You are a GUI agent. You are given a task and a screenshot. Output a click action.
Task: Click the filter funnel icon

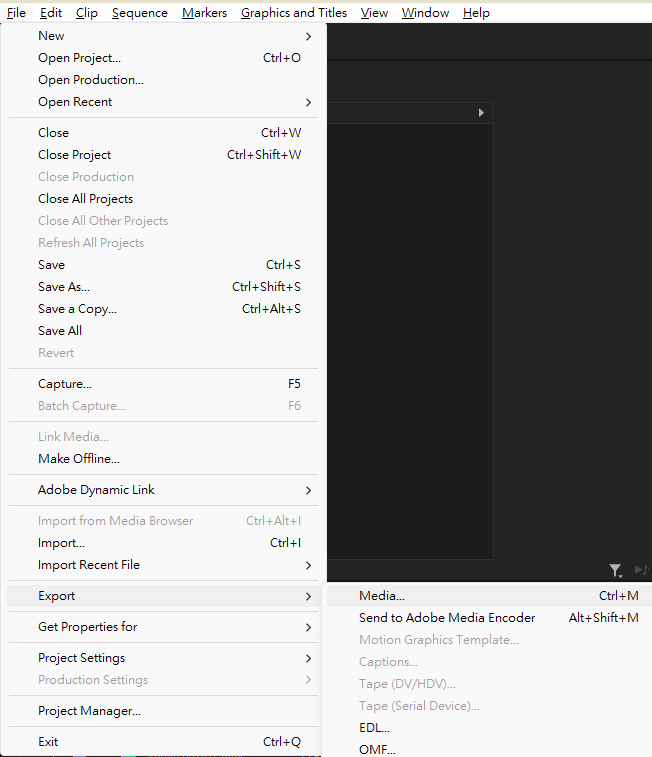[615, 570]
